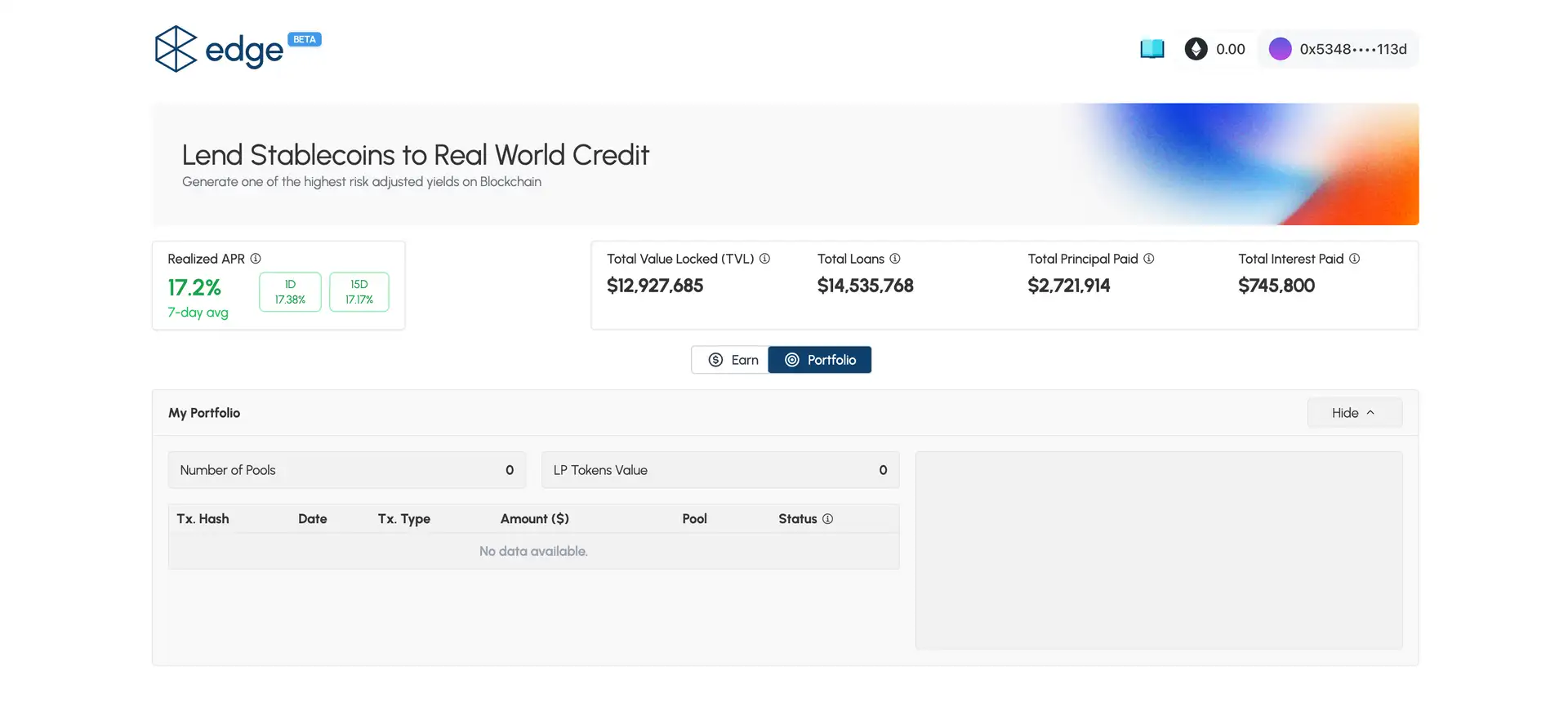Click Total Interest Paid info icon
Screen dimensions: 1568x719
point(1354,259)
